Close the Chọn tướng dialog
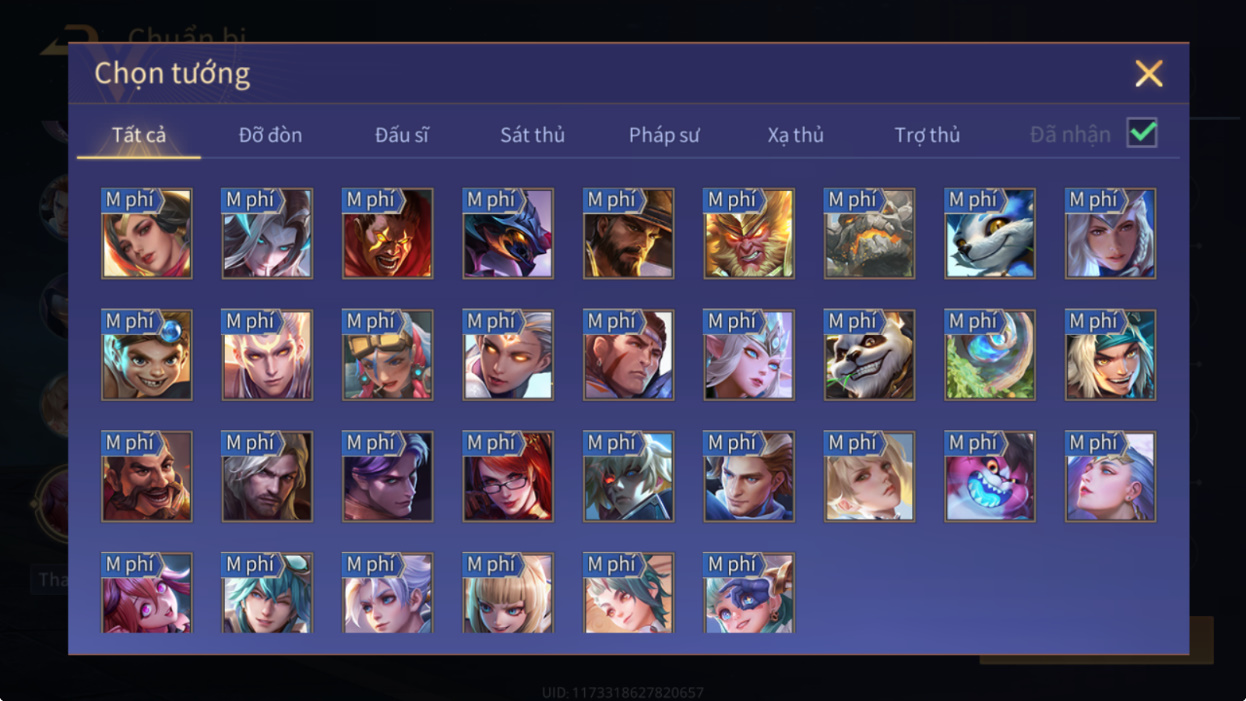 pyautogui.click(x=1149, y=73)
